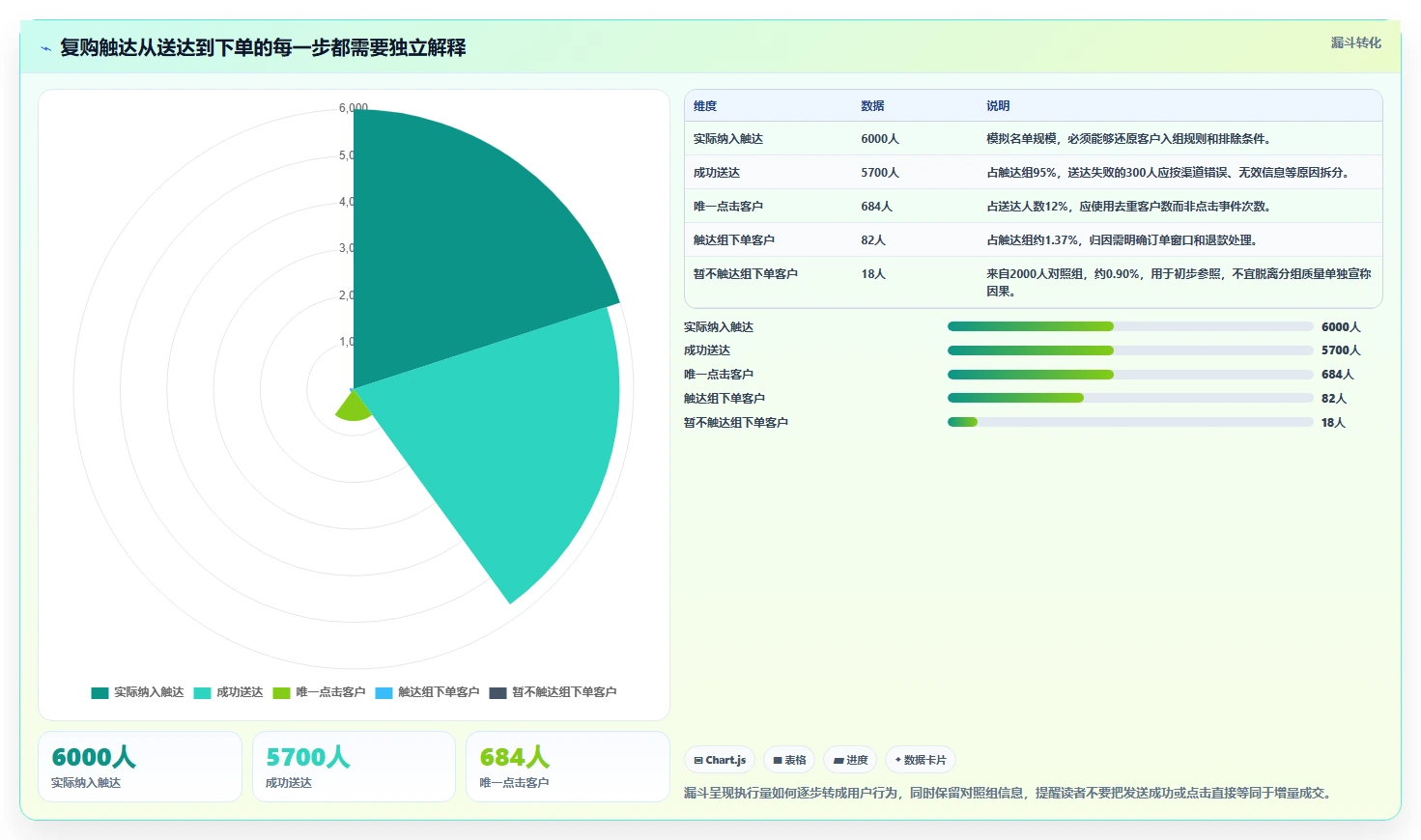Open the 5700人 成功送达 stat card
This screenshot has height=840, width=1421.
pyautogui.click(x=354, y=767)
